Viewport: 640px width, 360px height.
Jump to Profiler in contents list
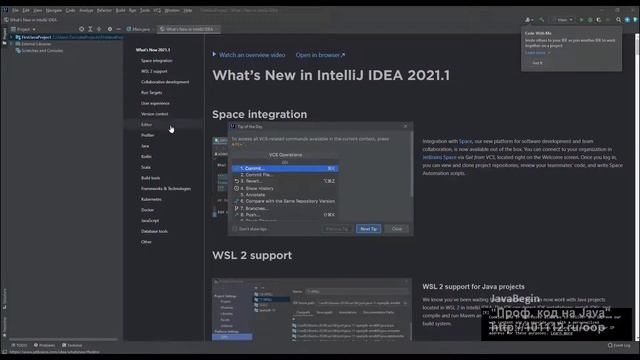click(147, 135)
